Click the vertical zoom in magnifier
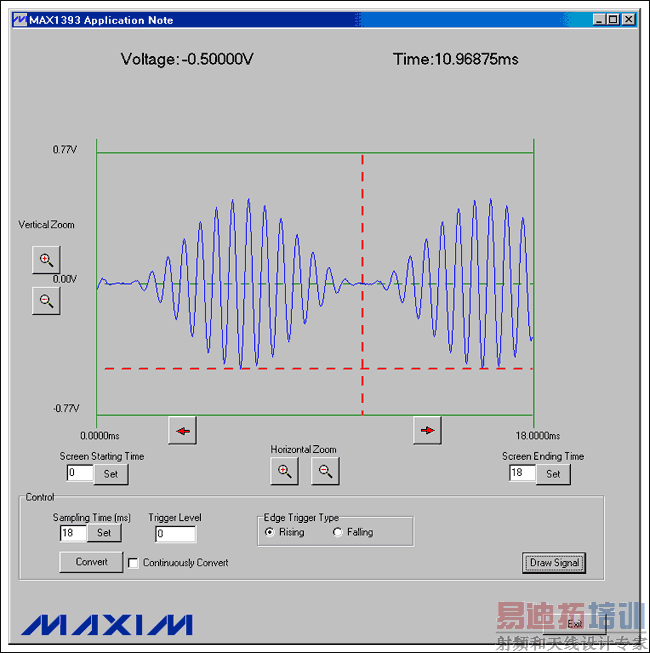Screen dimensions: 650x653 (x=46, y=260)
